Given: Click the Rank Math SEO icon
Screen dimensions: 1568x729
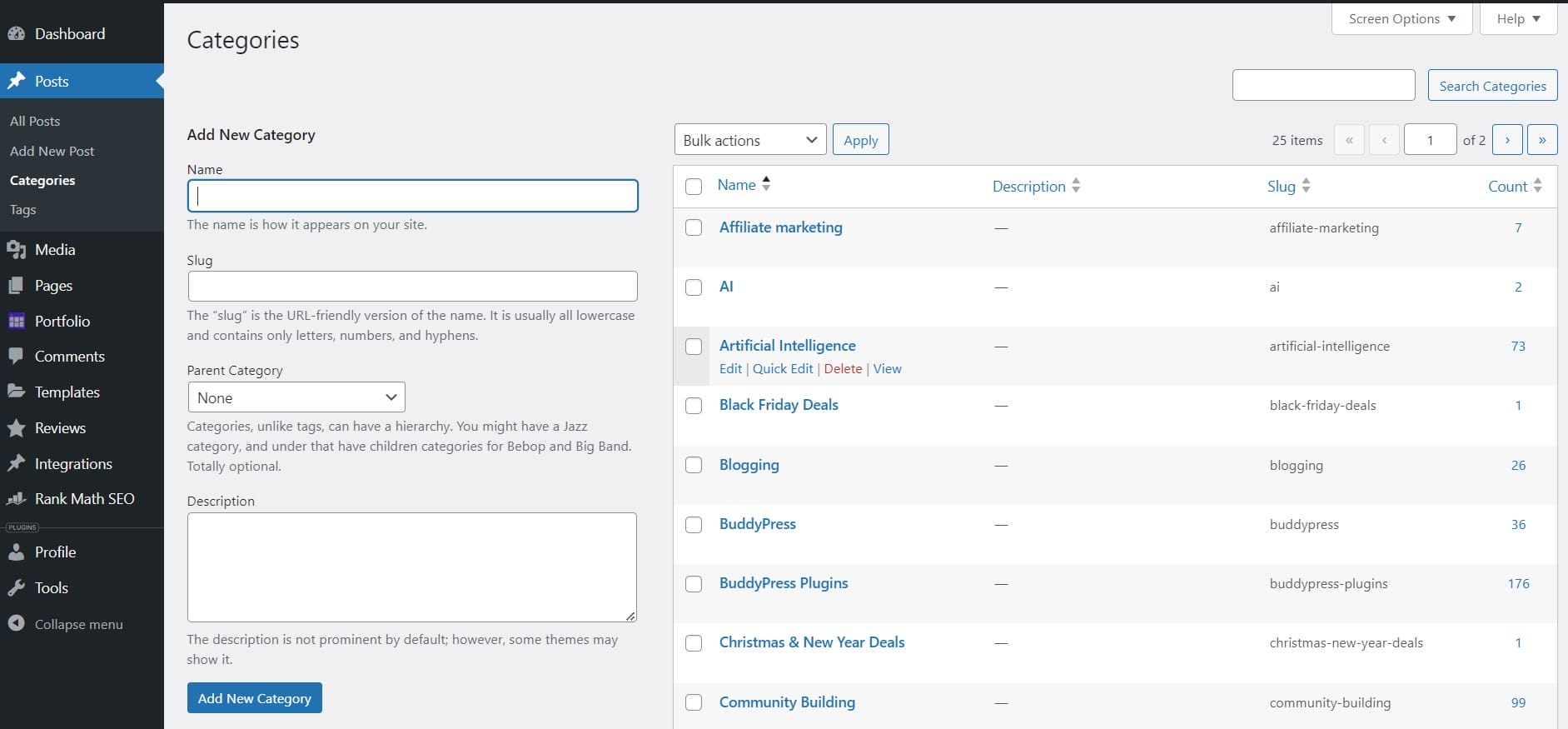Looking at the screenshot, I should click(17, 499).
